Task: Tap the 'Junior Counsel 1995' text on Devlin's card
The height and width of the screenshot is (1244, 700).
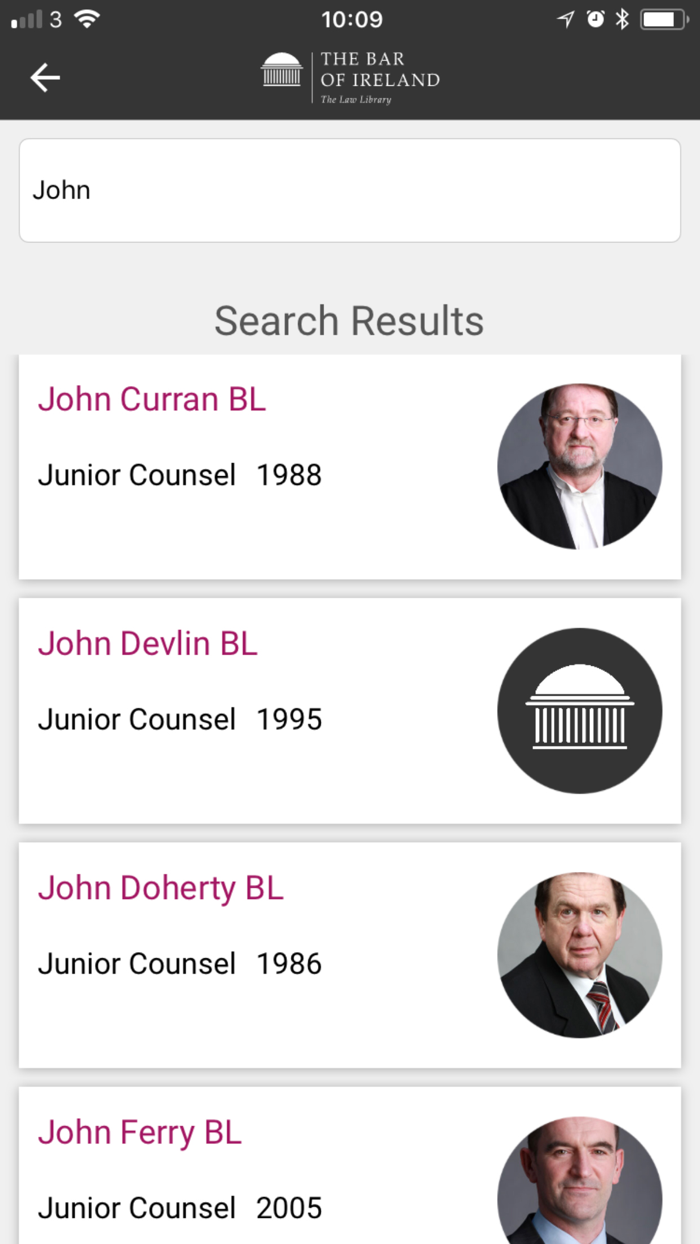Action: 180,719
